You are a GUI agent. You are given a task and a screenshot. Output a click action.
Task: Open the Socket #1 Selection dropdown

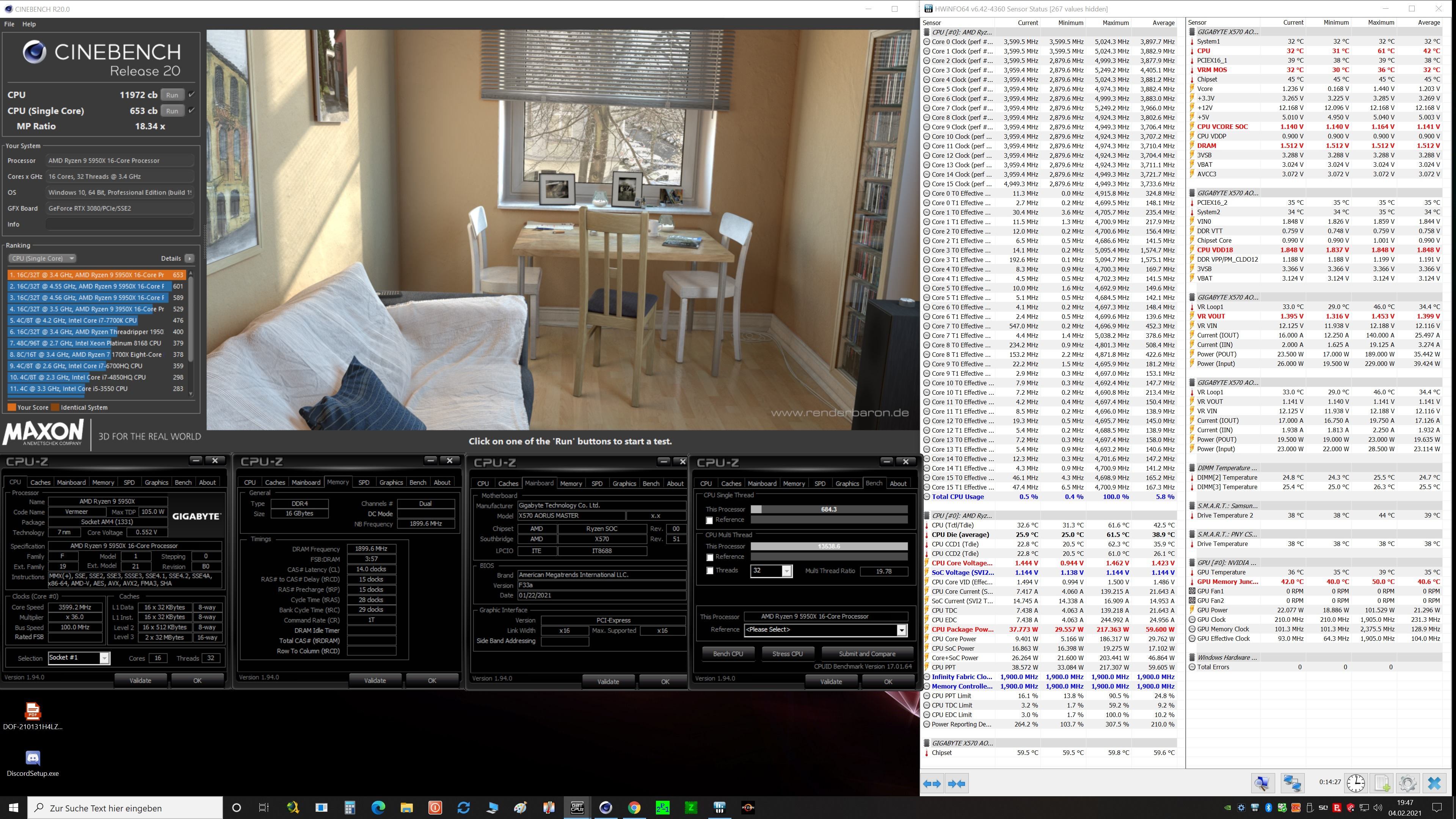(x=78, y=658)
